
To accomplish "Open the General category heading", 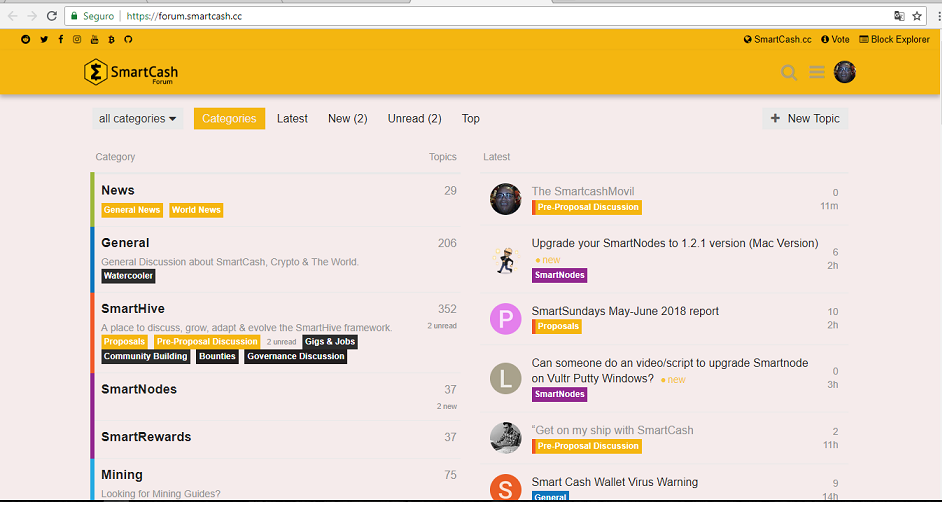I will tap(125, 243).
